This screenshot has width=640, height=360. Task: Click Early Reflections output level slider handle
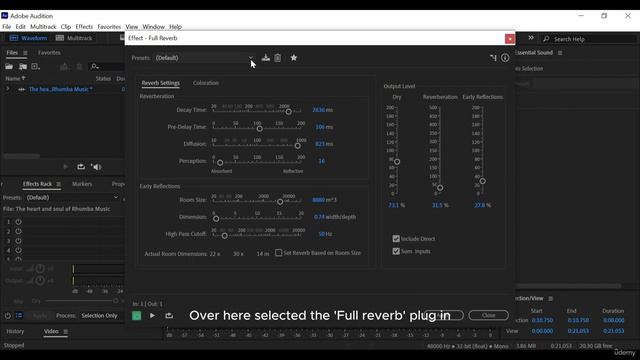482,181
